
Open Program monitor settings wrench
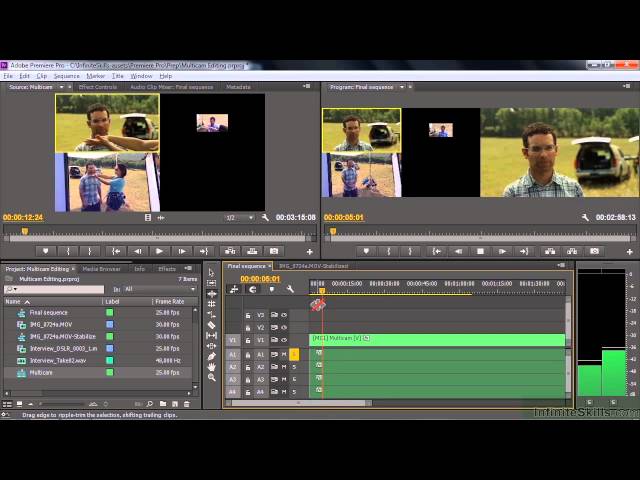(585, 218)
